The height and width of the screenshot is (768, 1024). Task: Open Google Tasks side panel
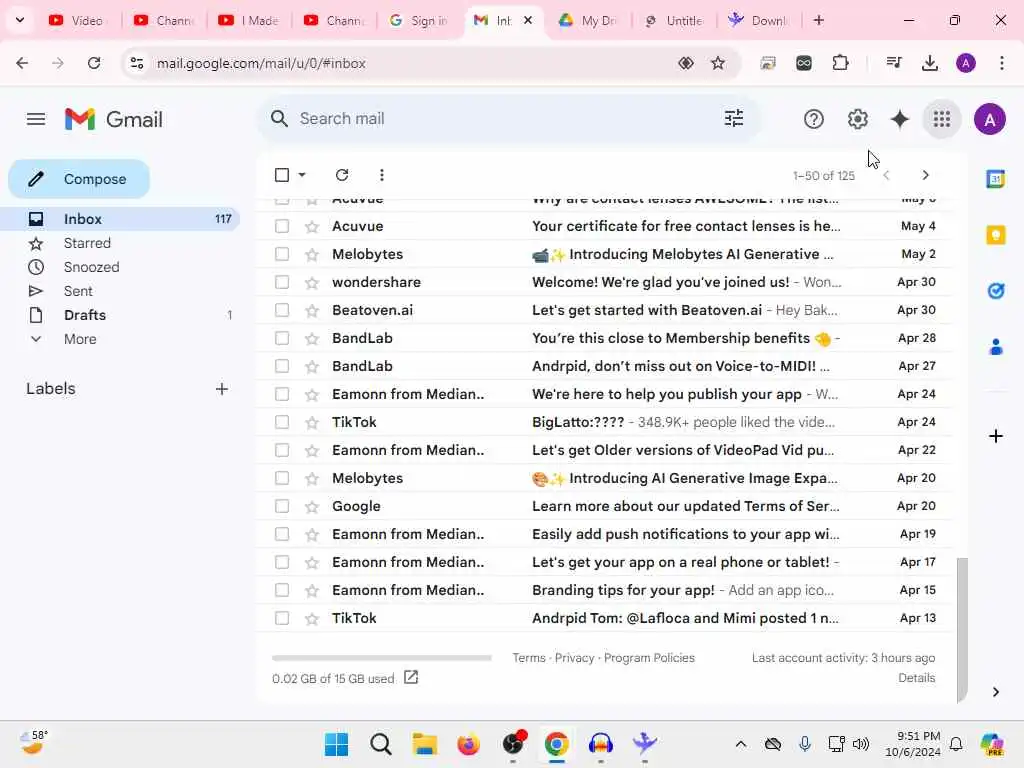click(x=995, y=291)
